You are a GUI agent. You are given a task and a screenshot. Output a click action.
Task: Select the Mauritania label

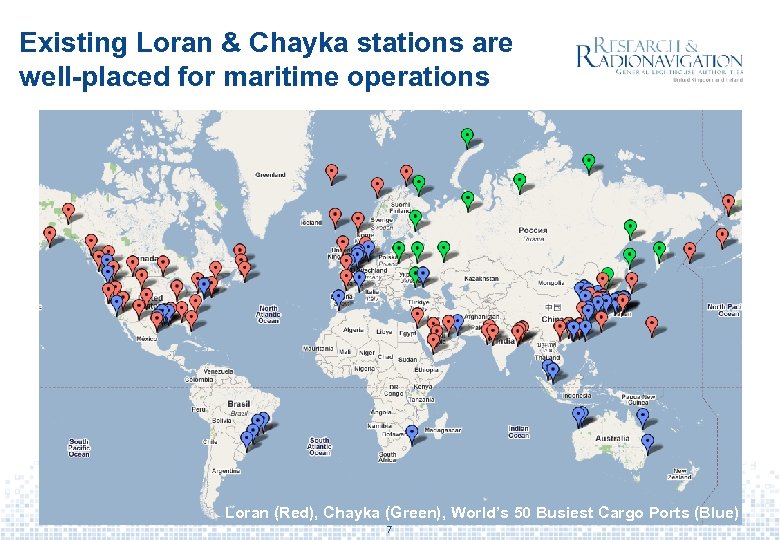pyautogui.click(x=317, y=349)
